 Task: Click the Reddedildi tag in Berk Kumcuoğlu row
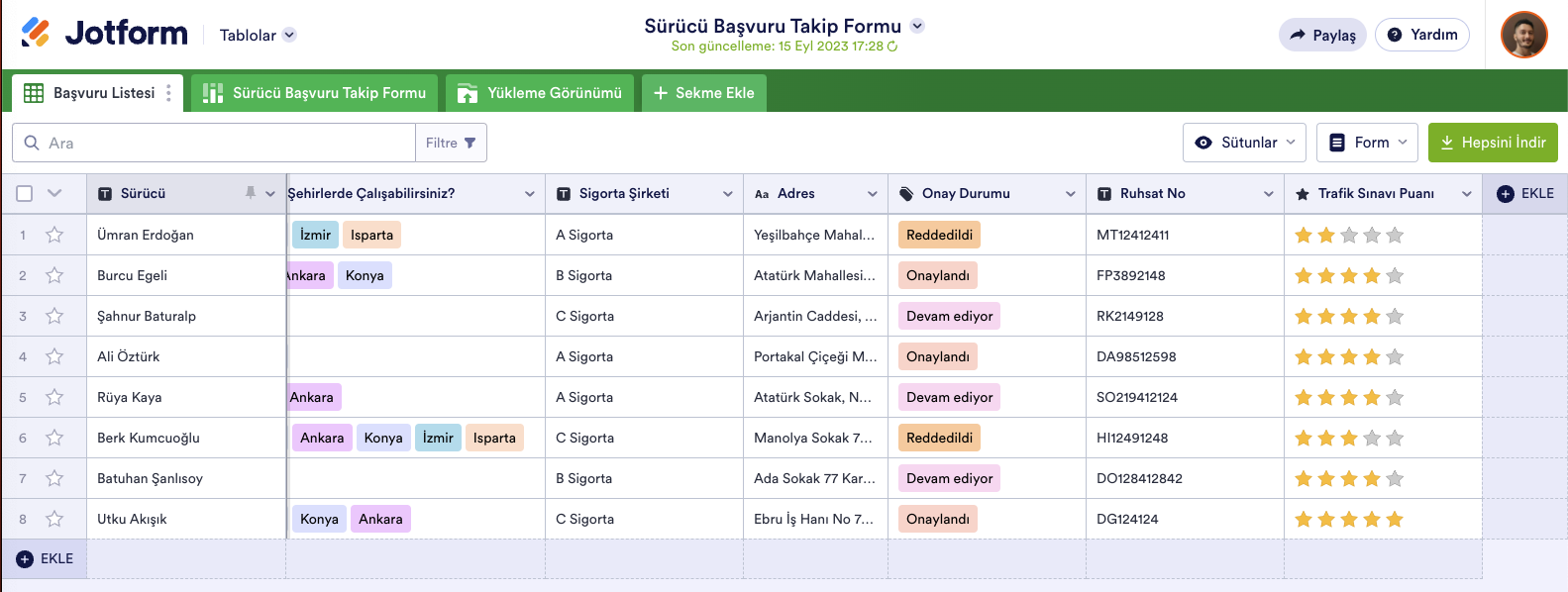coord(939,438)
